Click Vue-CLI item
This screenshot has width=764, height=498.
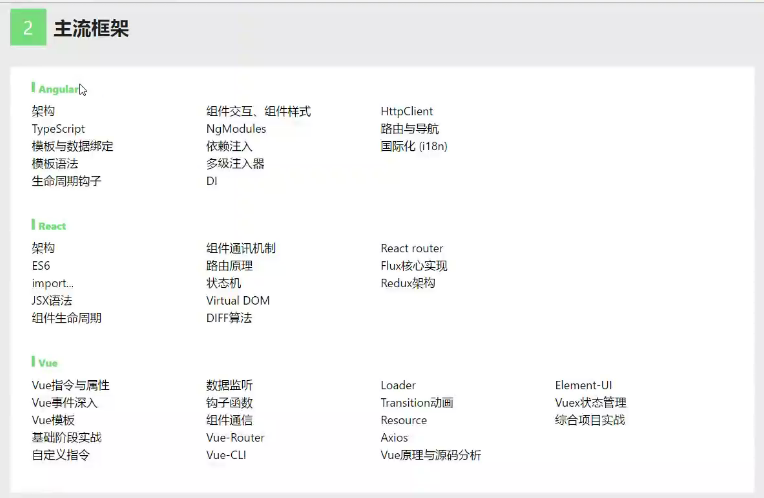pos(226,455)
